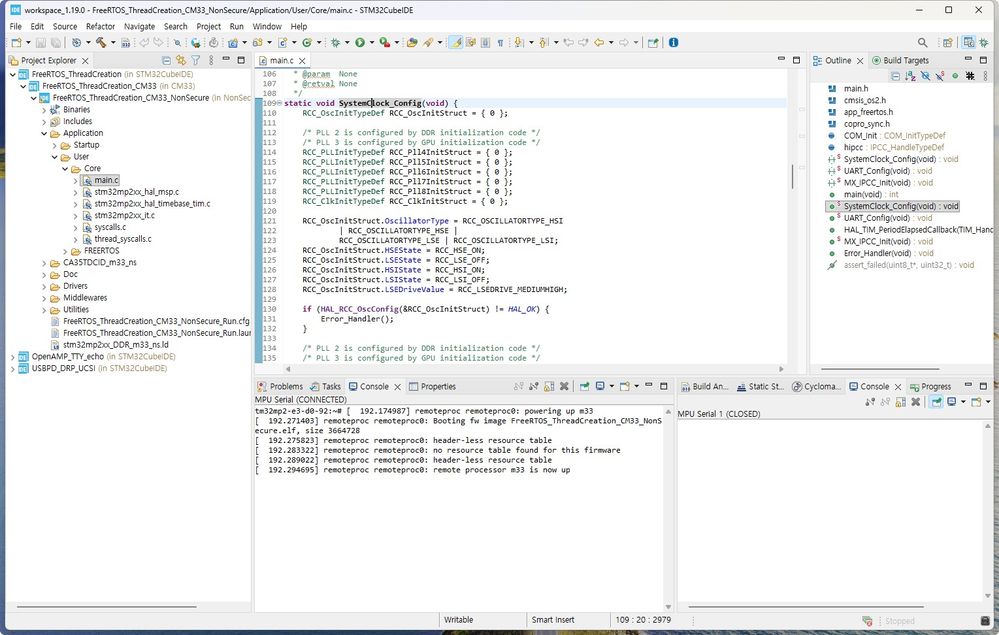Toggle Link with Editor in Project Explorer
This screenshot has width=999, height=635.
coord(182,61)
